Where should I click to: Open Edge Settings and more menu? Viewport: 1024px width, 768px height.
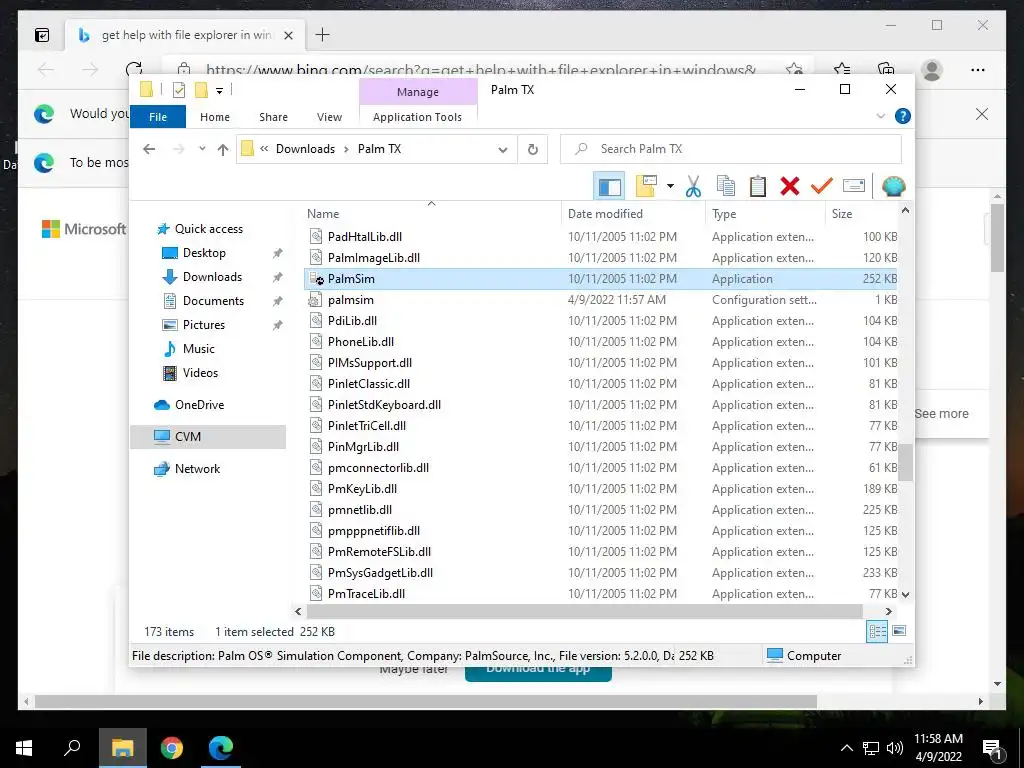coord(978,70)
